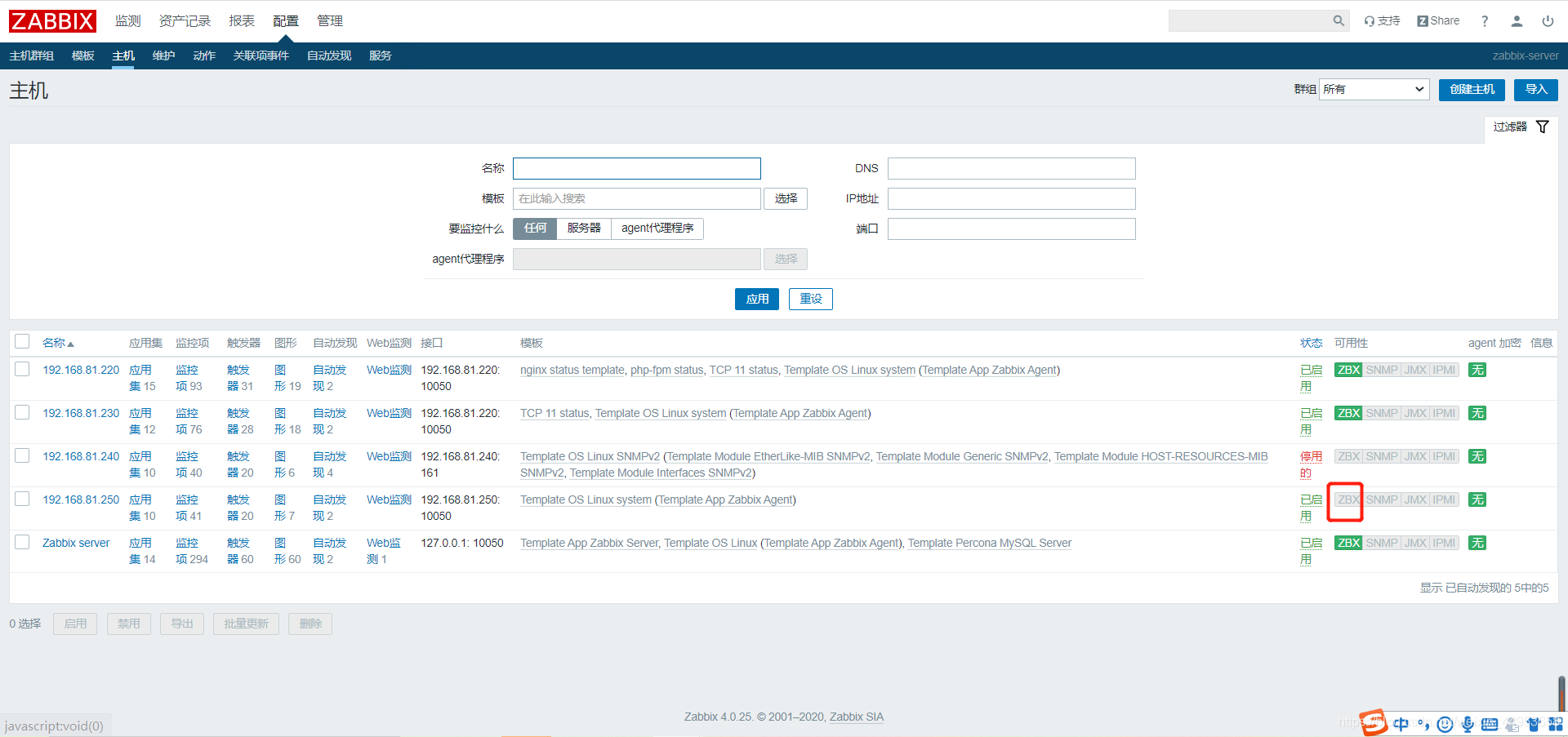Select checkbox for host 192.168.81.230
Screen dimensions: 1568x737
click(x=22, y=412)
